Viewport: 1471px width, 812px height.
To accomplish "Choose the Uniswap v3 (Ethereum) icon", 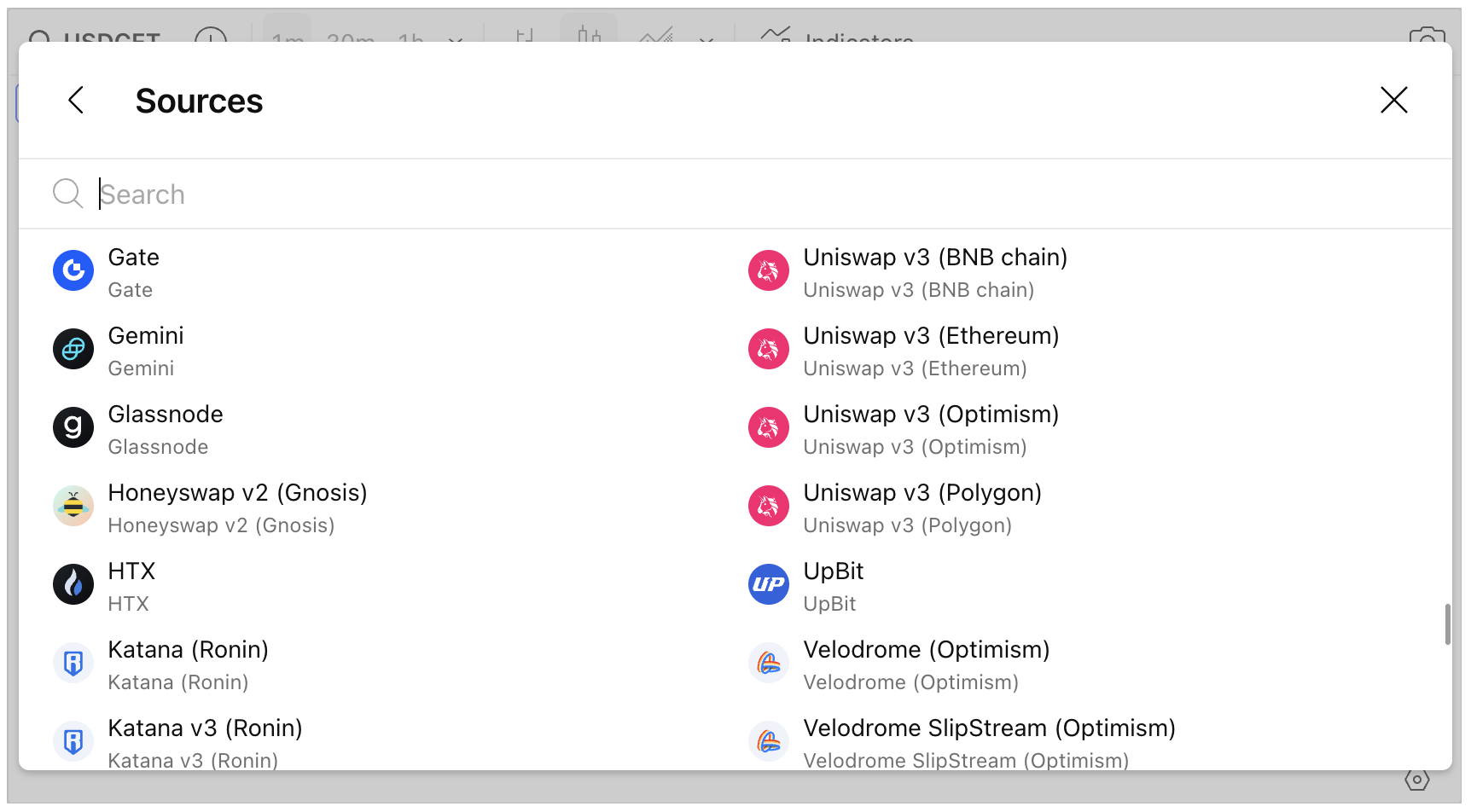I will point(769,349).
